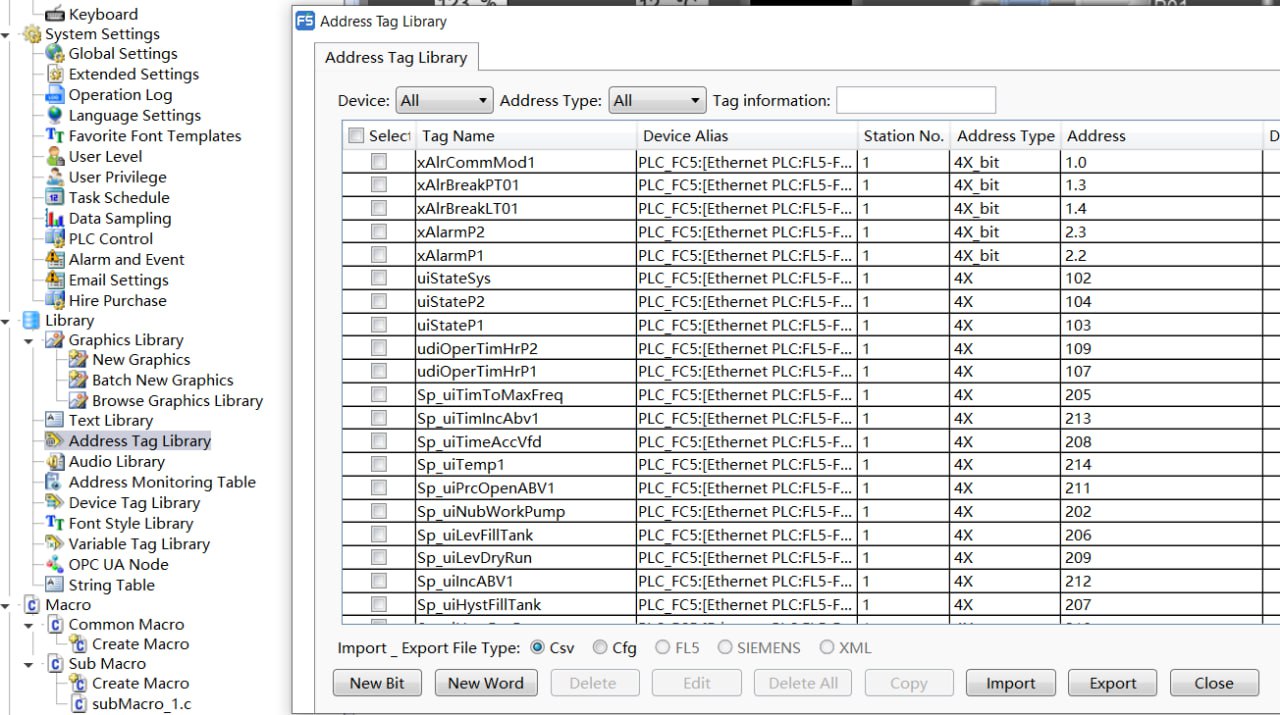
Task: Open the Device dropdown list
Action: click(x=445, y=101)
